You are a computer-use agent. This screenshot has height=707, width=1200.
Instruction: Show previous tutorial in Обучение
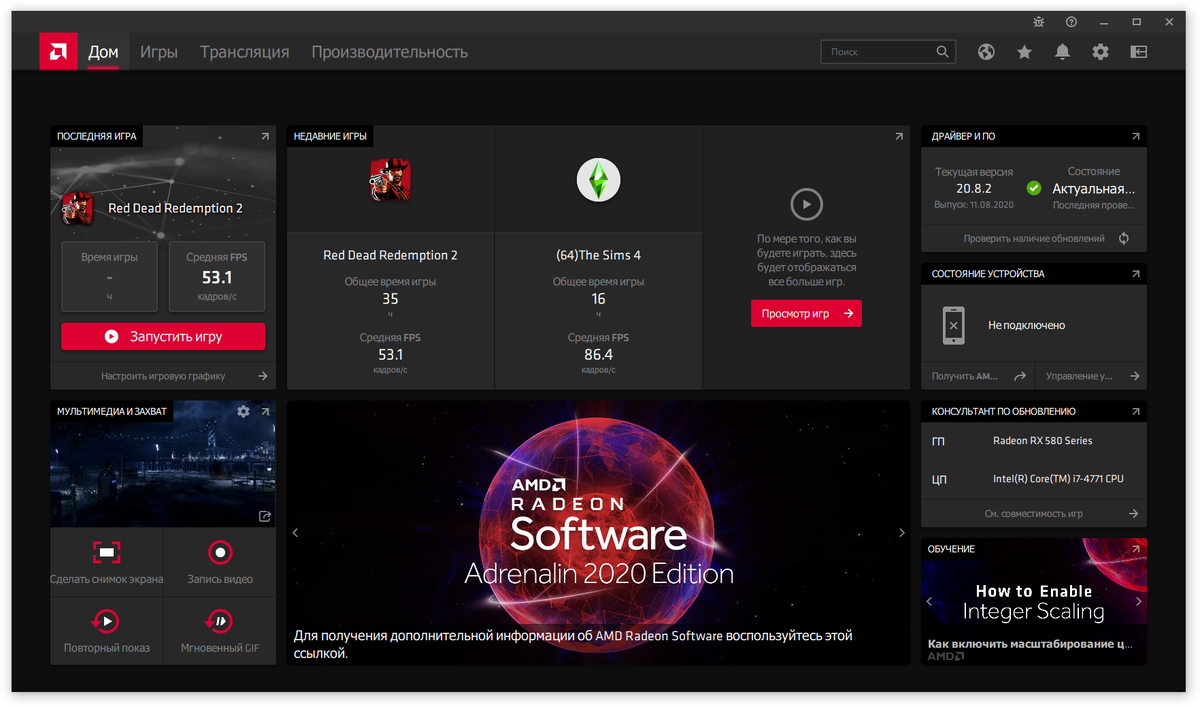coord(930,602)
